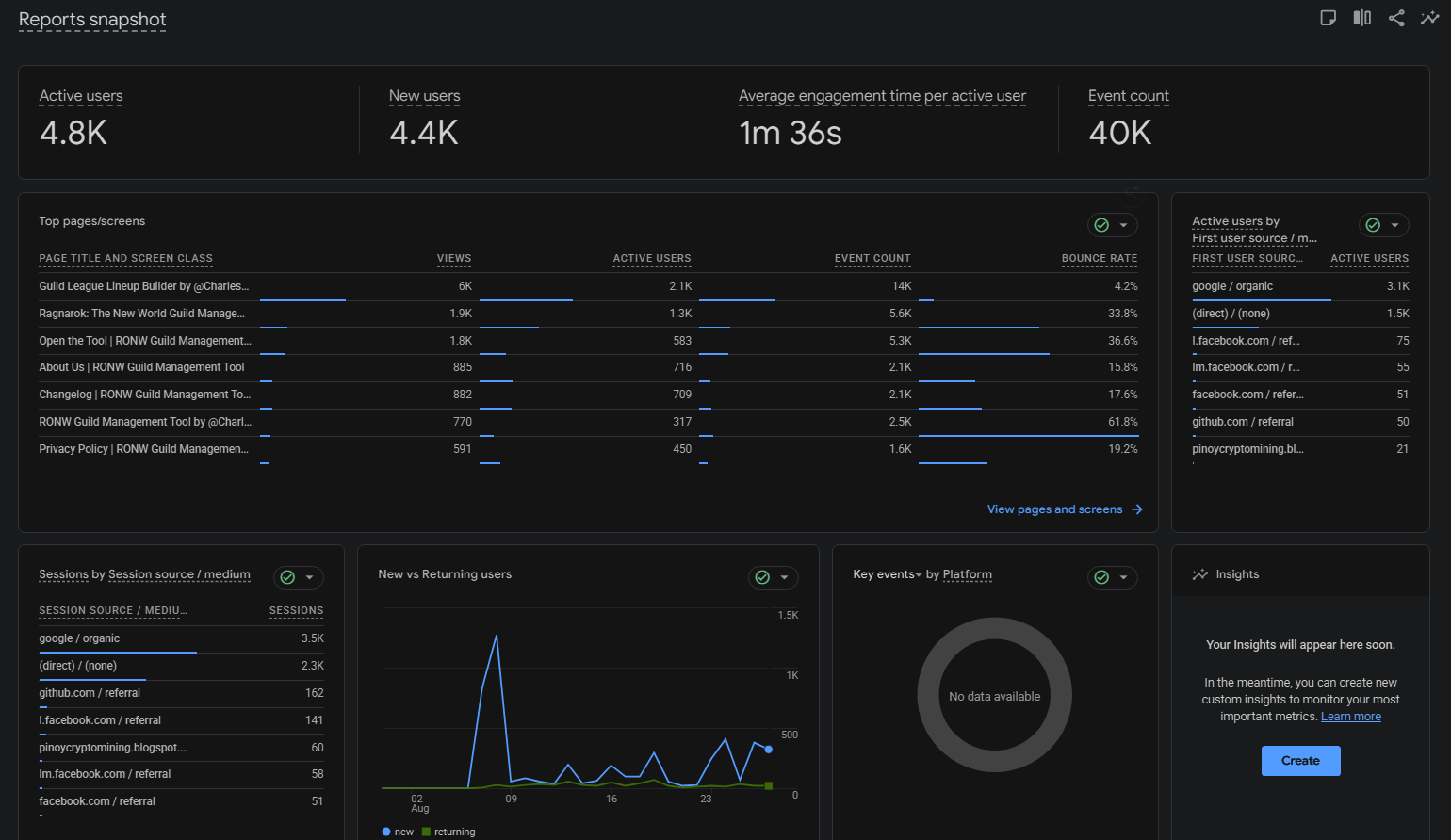Image resolution: width=1451 pixels, height=840 pixels.
Task: Click the Reports snapshot title
Action: (x=92, y=20)
